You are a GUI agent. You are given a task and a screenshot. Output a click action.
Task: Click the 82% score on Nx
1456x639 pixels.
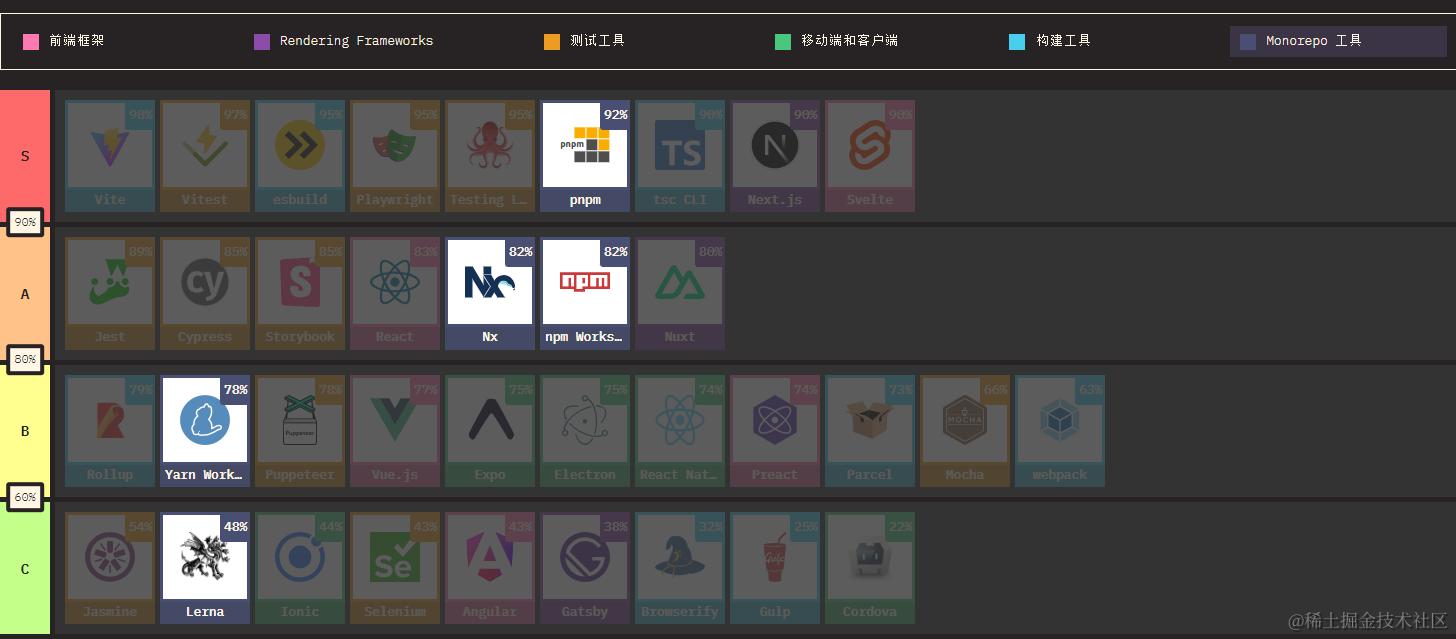(520, 252)
